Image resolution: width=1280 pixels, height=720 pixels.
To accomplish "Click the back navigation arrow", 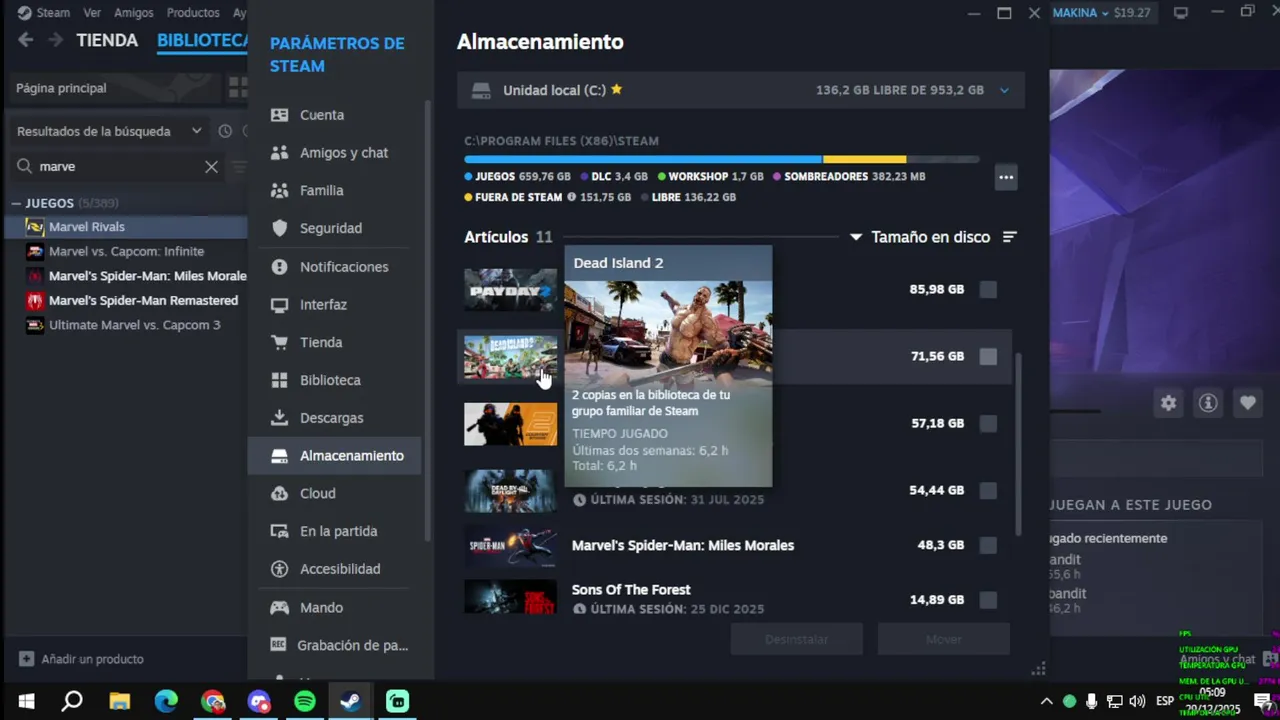I will (26, 40).
